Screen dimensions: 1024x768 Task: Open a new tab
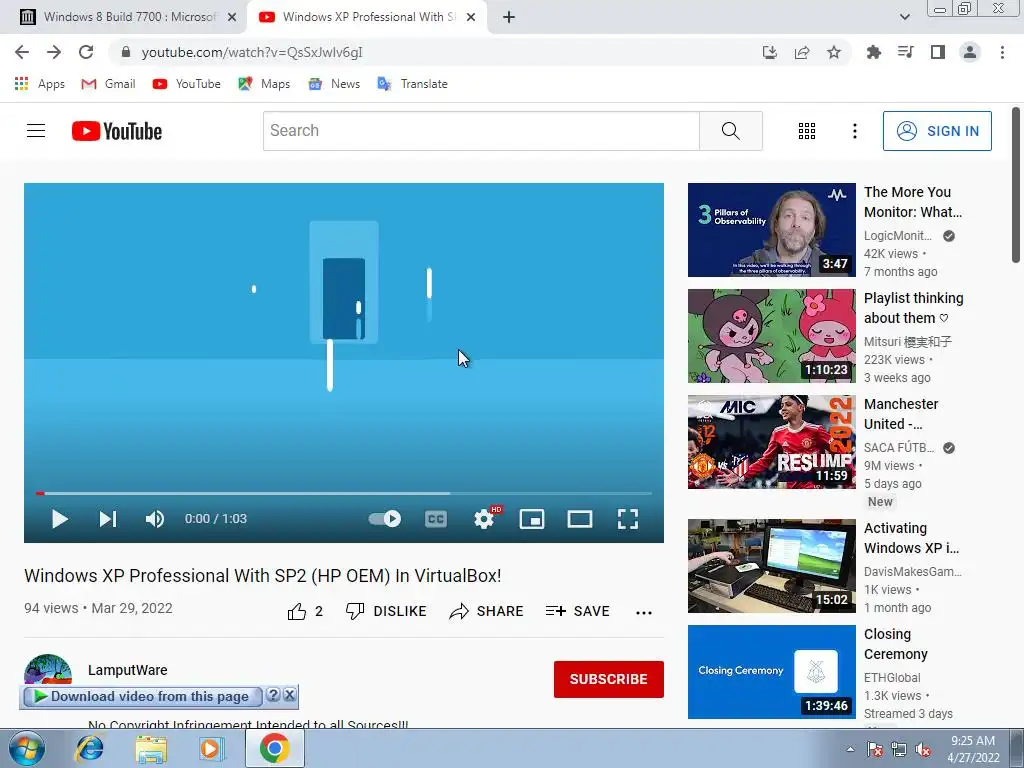[509, 17]
